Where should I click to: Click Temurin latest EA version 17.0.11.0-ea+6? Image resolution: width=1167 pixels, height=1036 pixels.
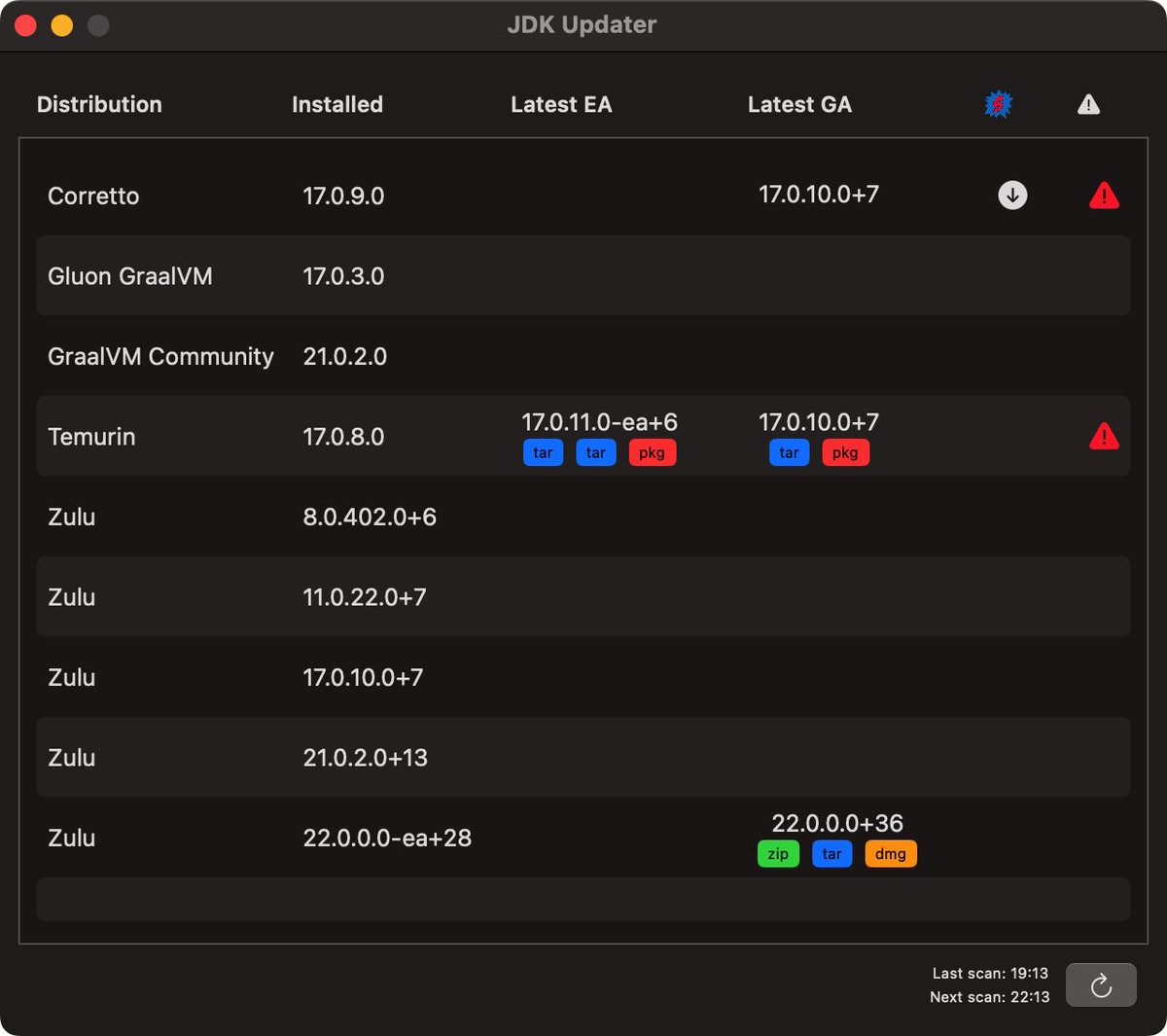[x=600, y=422]
